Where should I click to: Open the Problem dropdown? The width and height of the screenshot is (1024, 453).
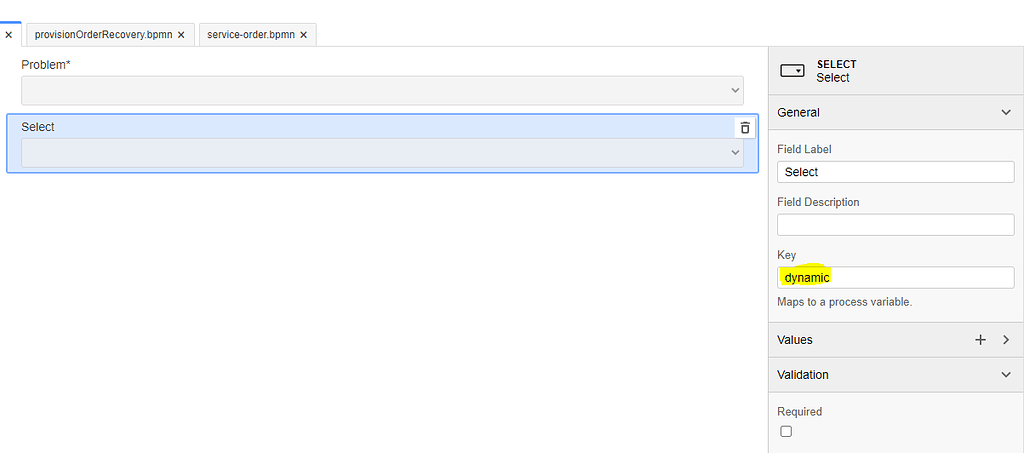point(382,91)
